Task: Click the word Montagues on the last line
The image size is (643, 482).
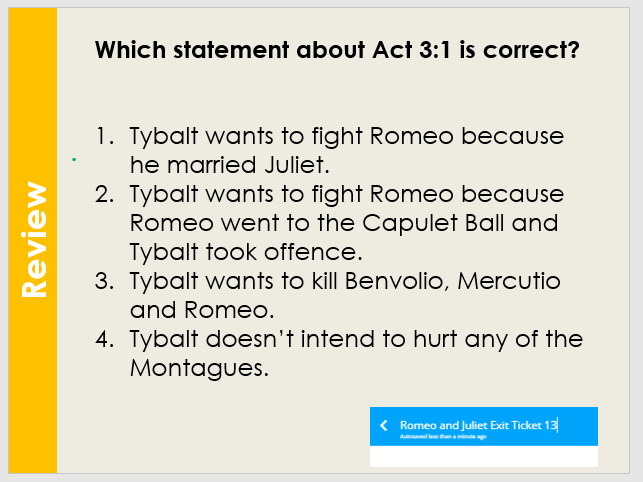Action: pos(199,368)
